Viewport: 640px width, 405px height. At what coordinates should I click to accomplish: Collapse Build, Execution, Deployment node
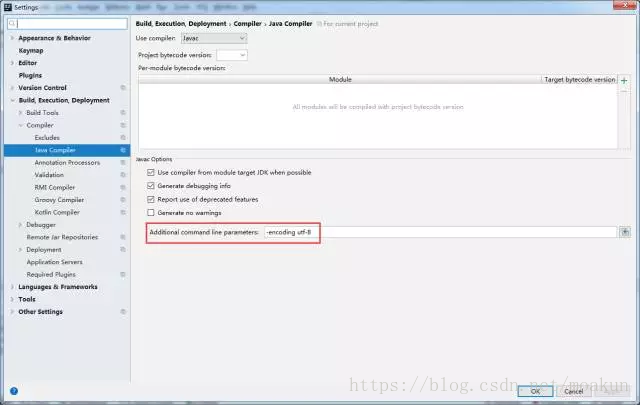pyautogui.click(x=12, y=100)
